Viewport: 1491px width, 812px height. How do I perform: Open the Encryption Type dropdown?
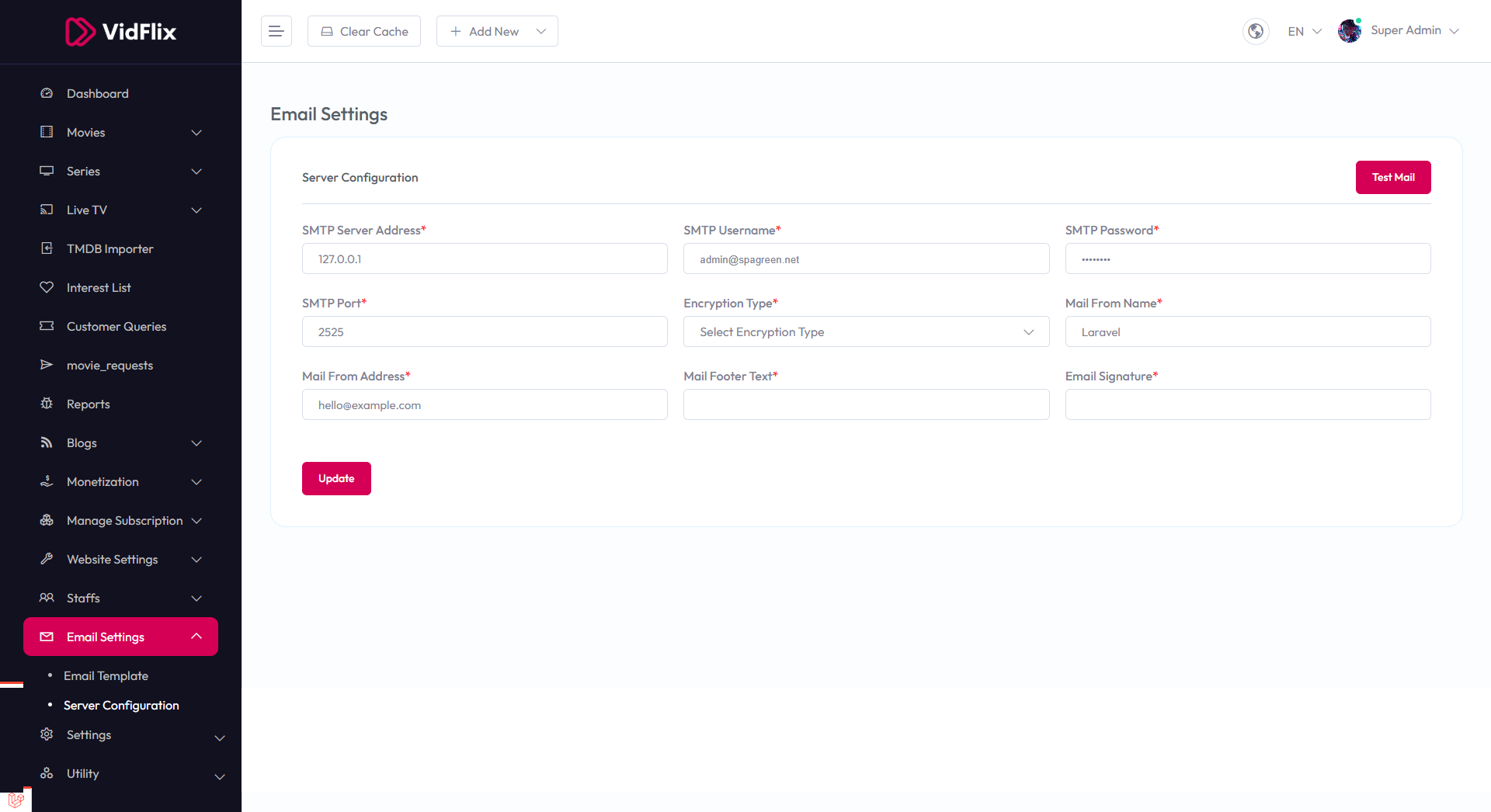click(x=866, y=331)
